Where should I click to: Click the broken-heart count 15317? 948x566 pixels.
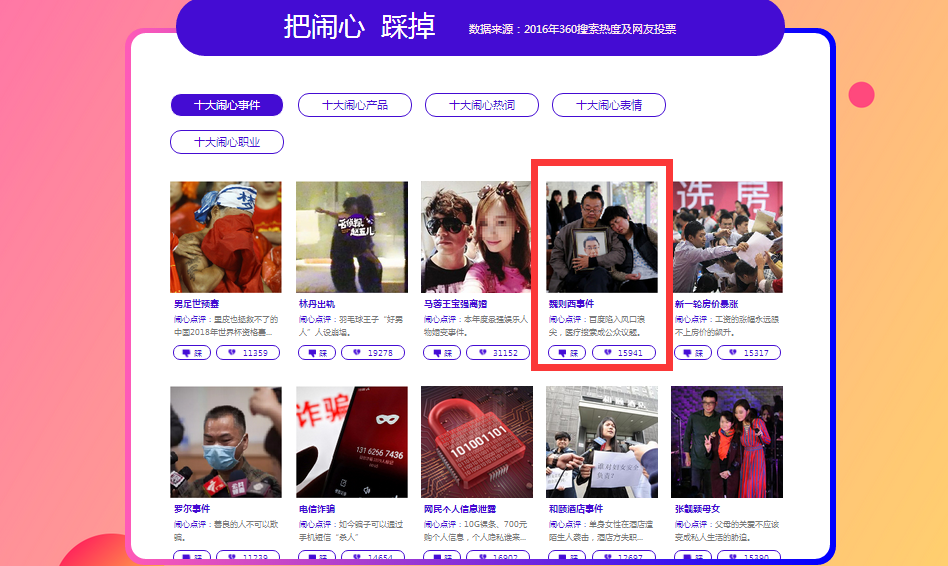pyautogui.click(x=749, y=353)
